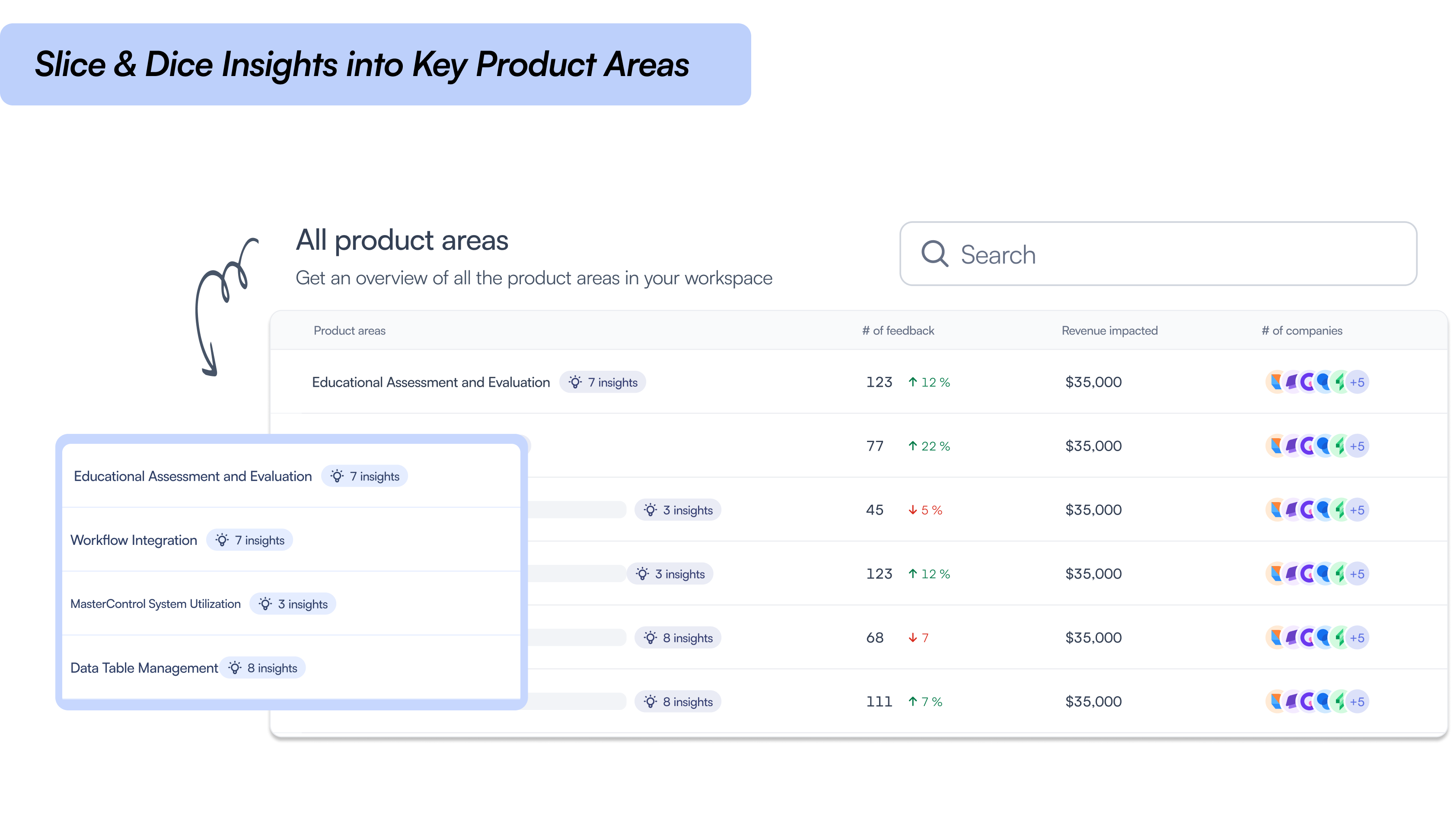This screenshot has height=840, width=1454.
Task: Click the lightbulb icon inside the Workflow Integration insights badge
Action: (222, 540)
